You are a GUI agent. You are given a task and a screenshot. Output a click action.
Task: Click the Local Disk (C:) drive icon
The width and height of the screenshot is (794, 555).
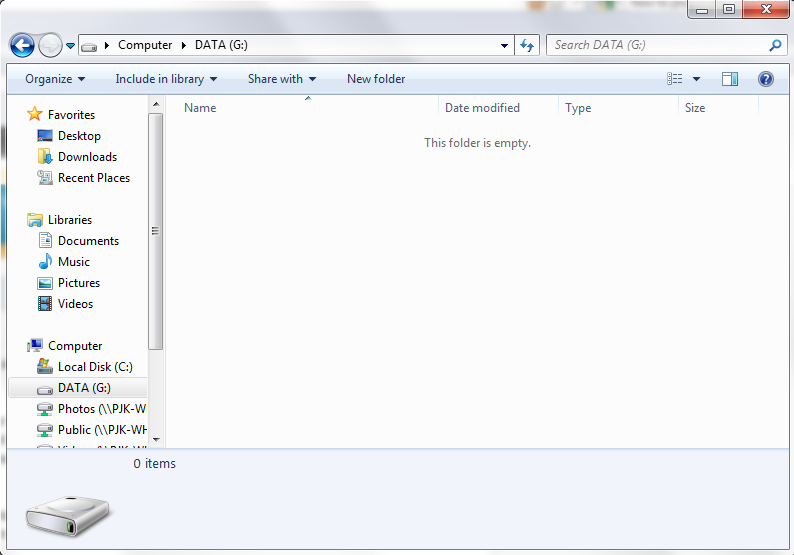pyautogui.click(x=45, y=366)
